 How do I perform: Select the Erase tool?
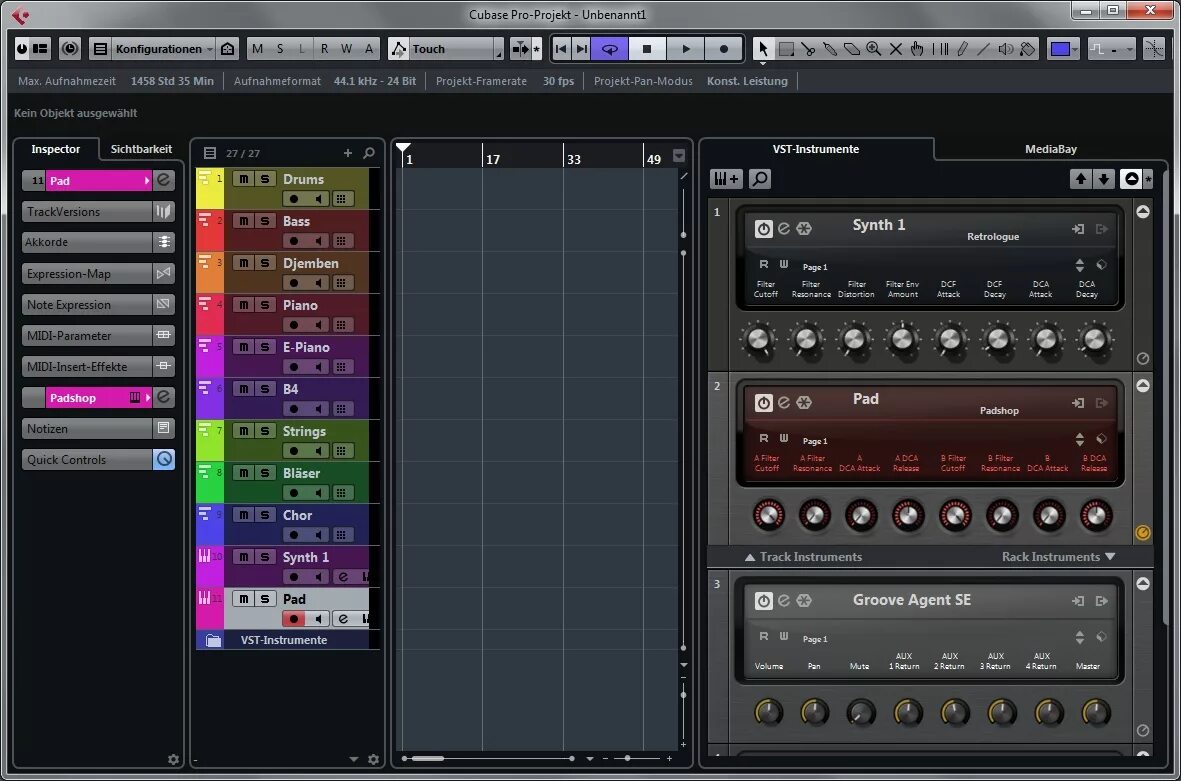[852, 49]
